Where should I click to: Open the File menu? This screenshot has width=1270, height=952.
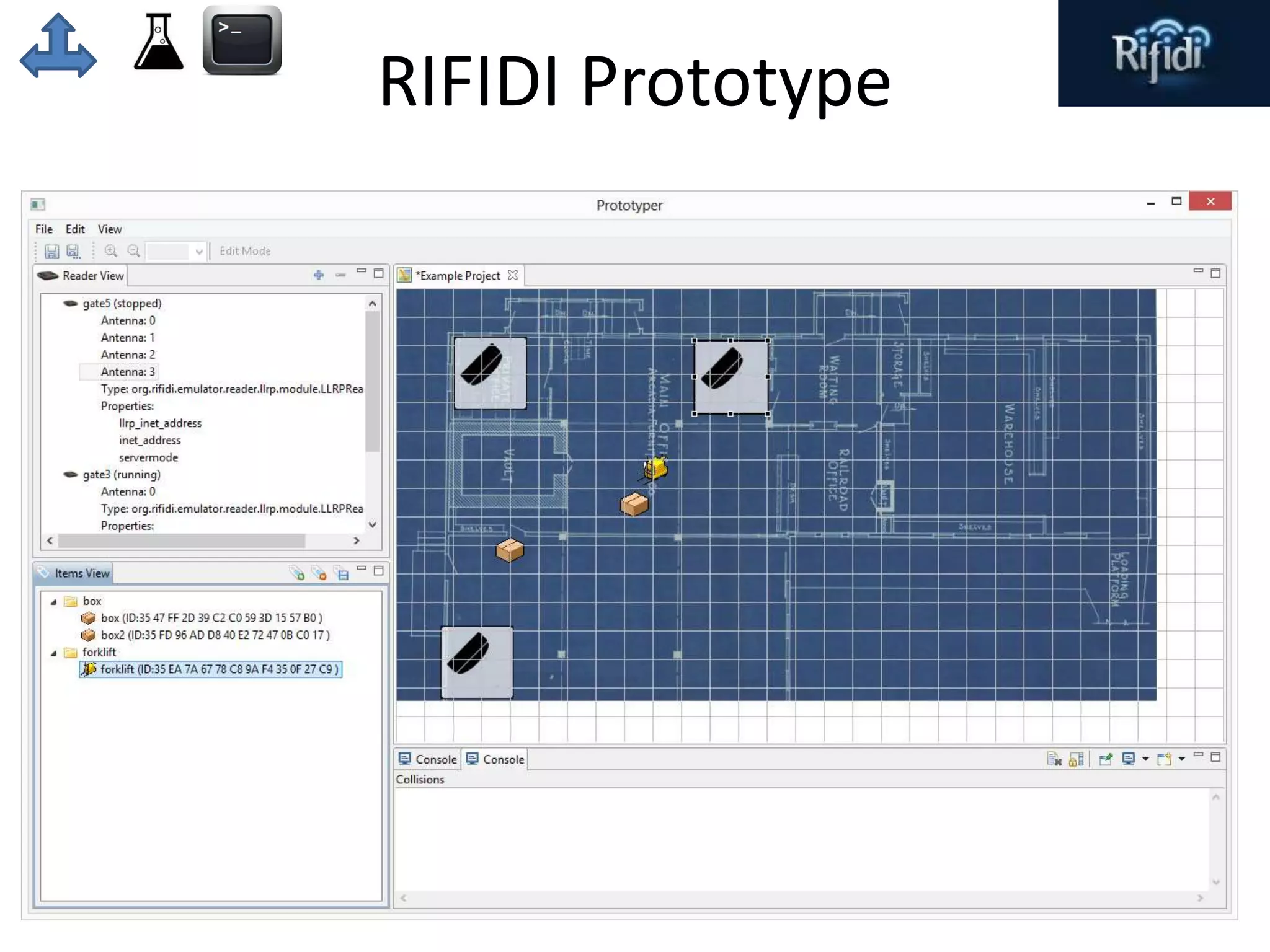(44, 229)
